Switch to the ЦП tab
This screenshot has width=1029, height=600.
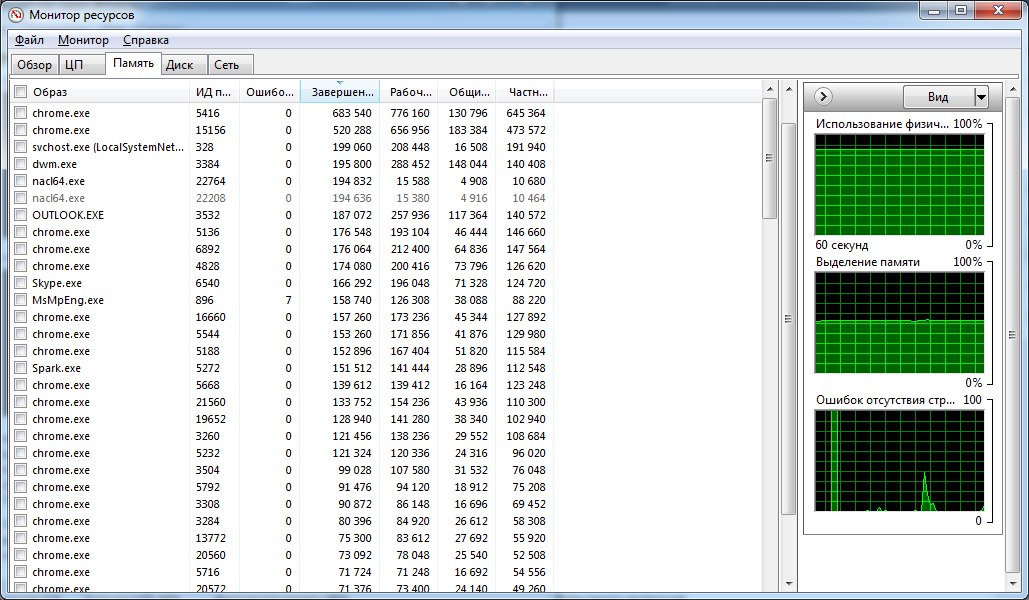point(81,64)
